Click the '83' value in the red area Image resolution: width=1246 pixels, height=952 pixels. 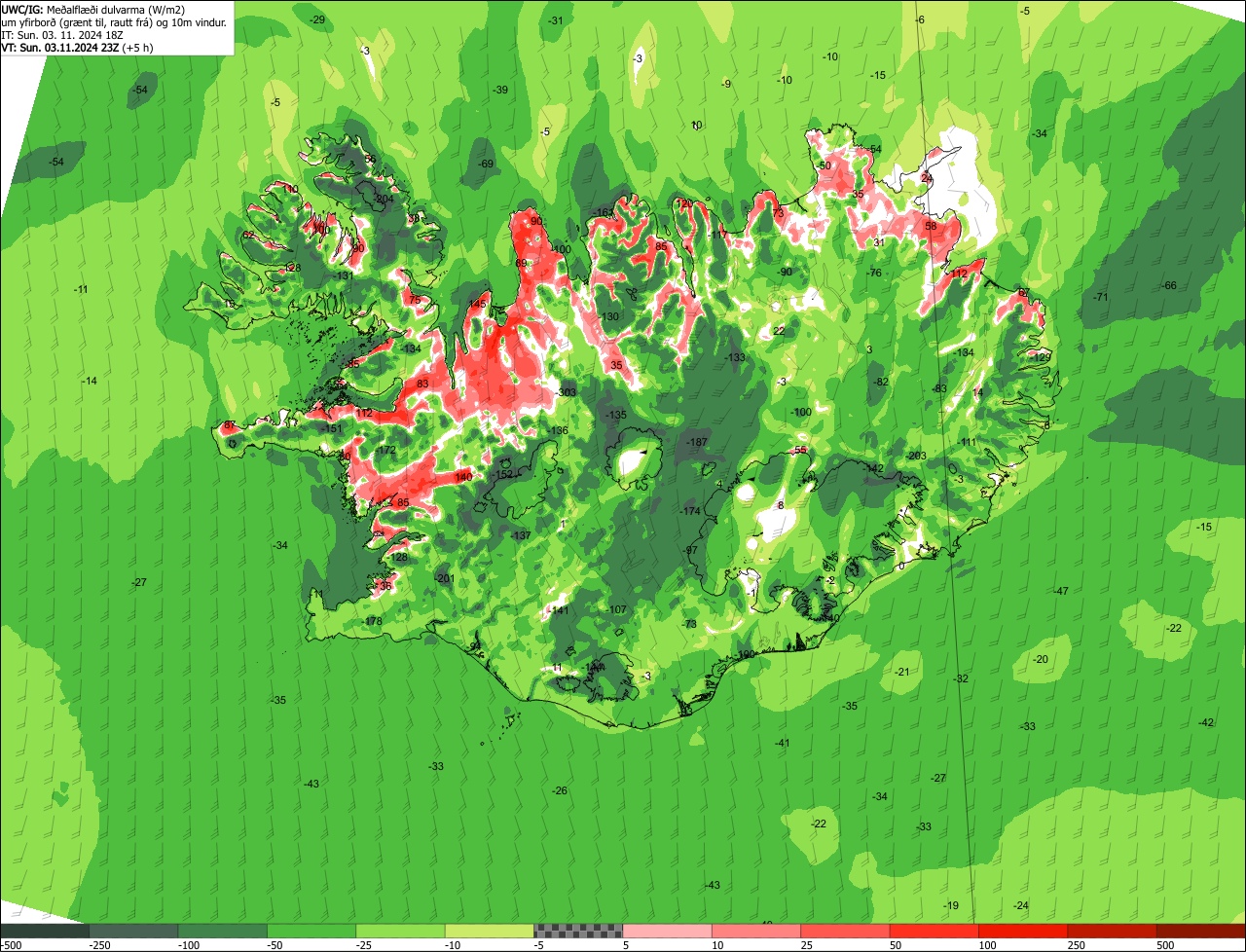pos(421,384)
